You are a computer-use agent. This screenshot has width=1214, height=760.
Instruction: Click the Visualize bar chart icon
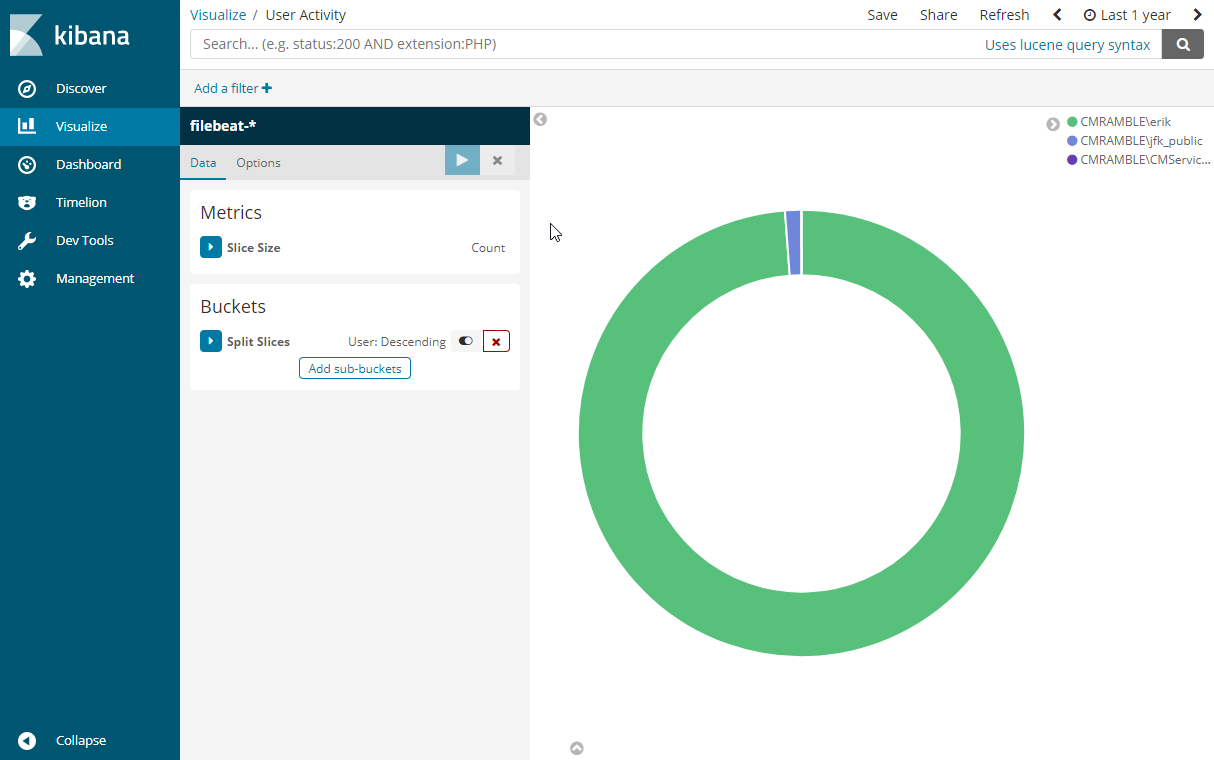point(27,126)
